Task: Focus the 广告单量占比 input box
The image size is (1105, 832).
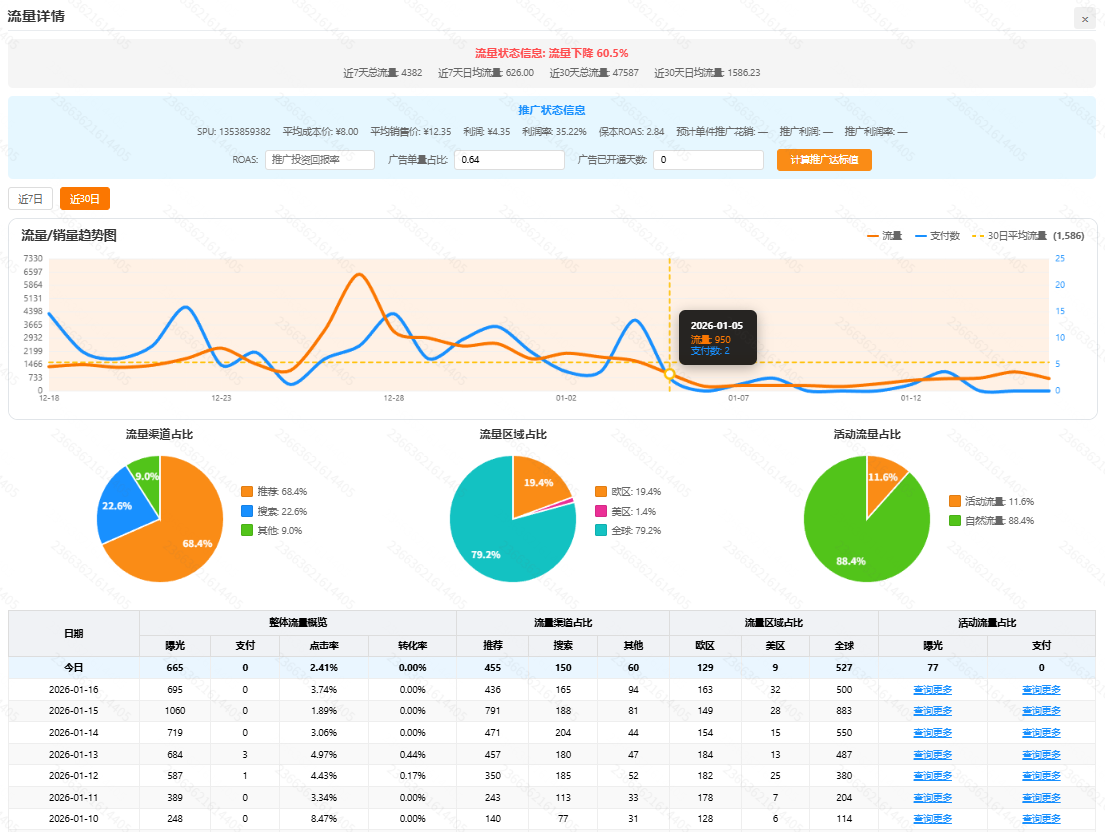Action: pyautogui.click(x=509, y=160)
